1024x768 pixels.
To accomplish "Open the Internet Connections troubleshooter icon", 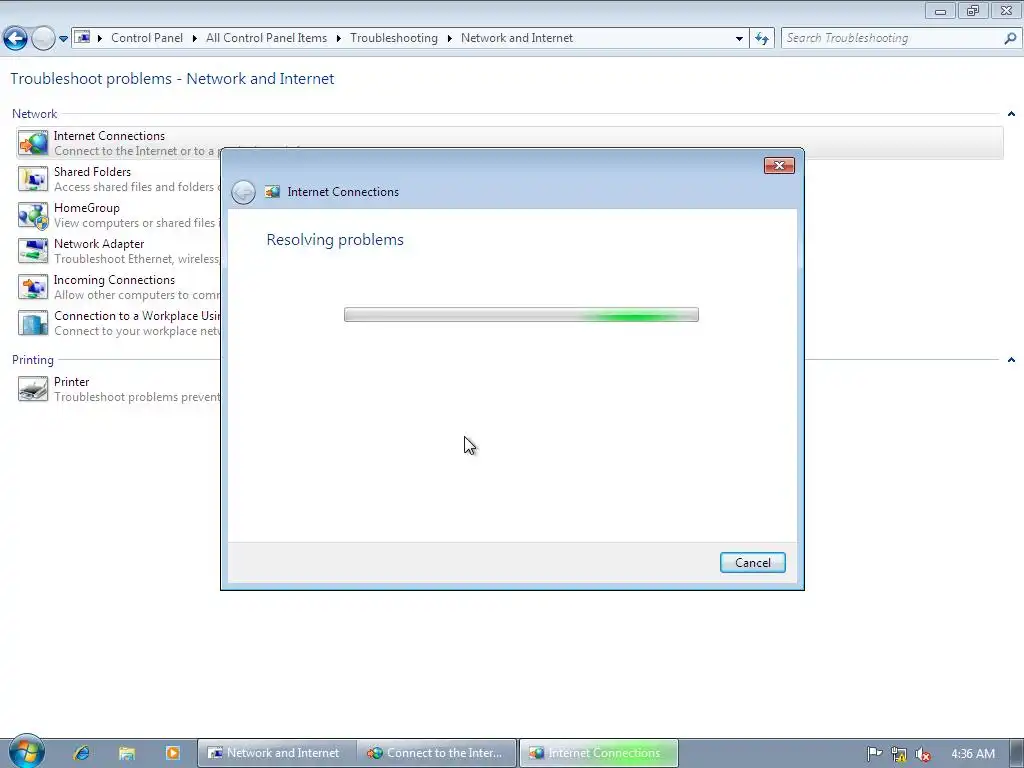I will click(33, 143).
